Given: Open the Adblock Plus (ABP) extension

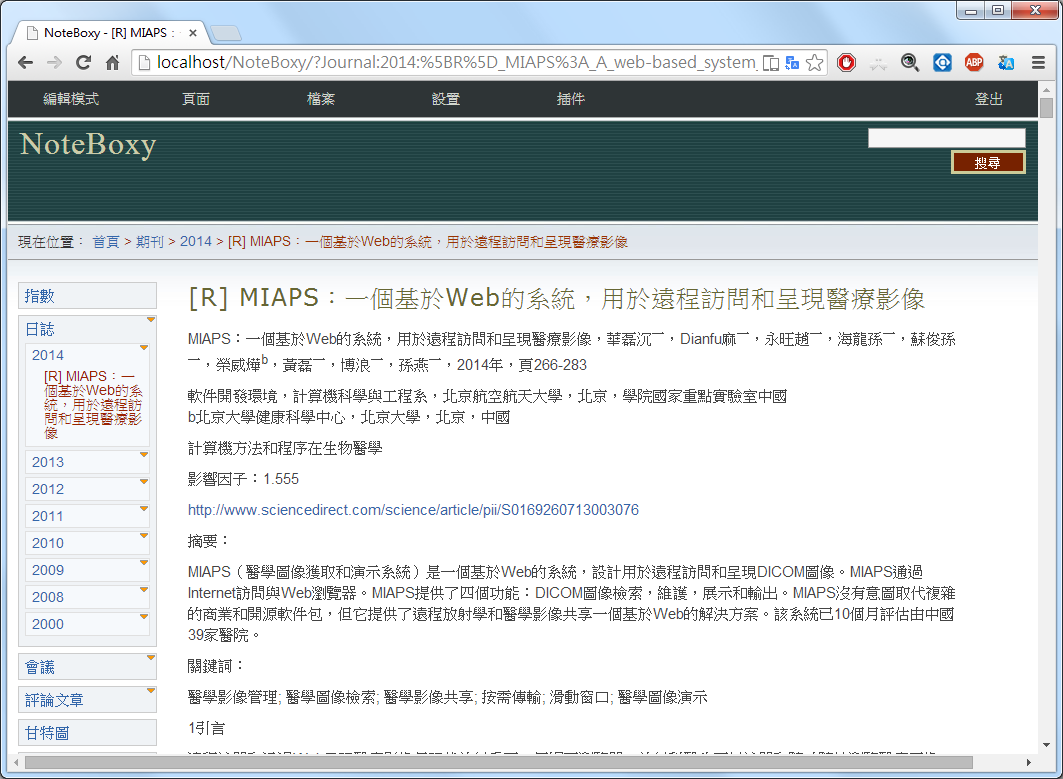Looking at the screenshot, I should click(975, 62).
